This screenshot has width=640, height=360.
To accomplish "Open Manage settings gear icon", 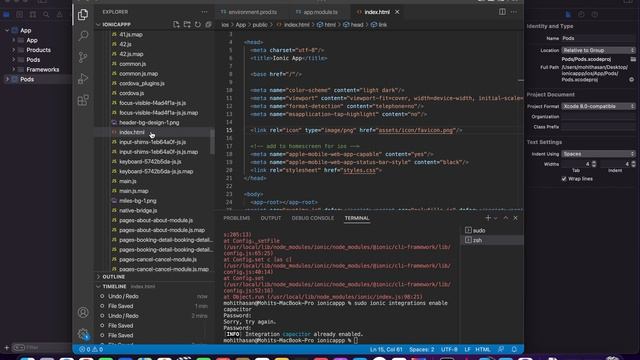I will tap(83, 334).
